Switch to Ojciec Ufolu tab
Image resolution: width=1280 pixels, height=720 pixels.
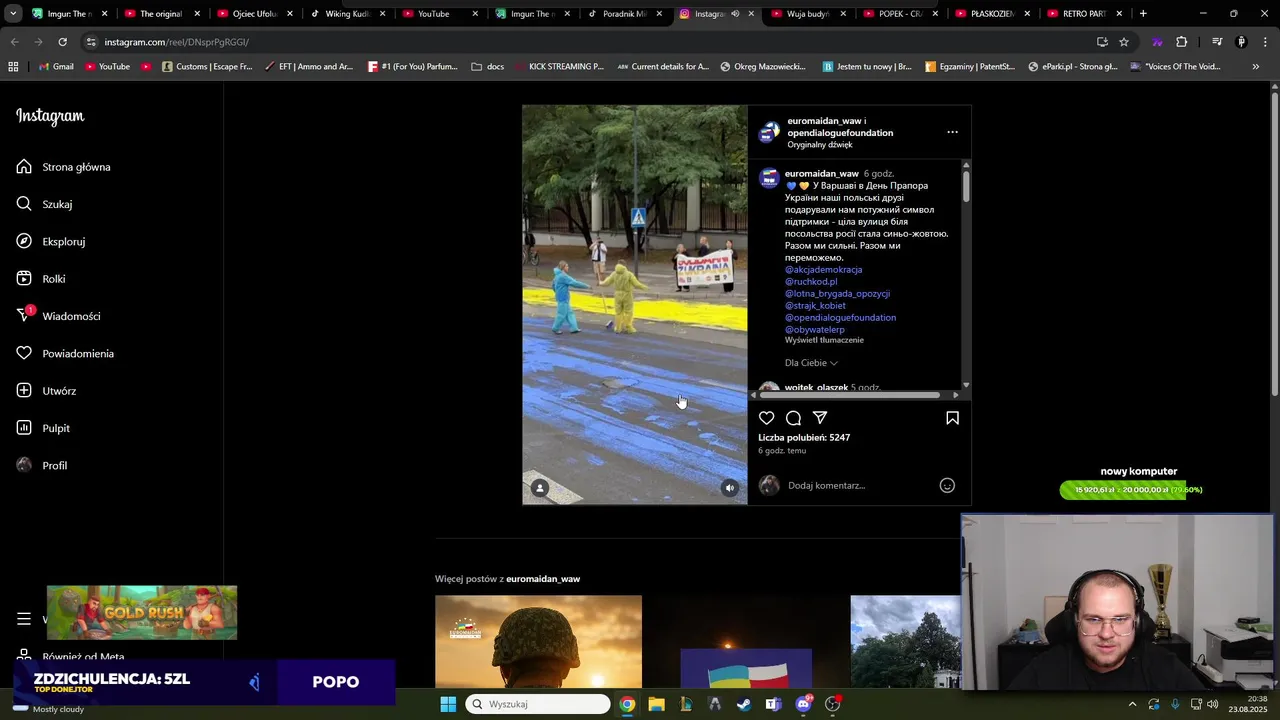(x=254, y=14)
